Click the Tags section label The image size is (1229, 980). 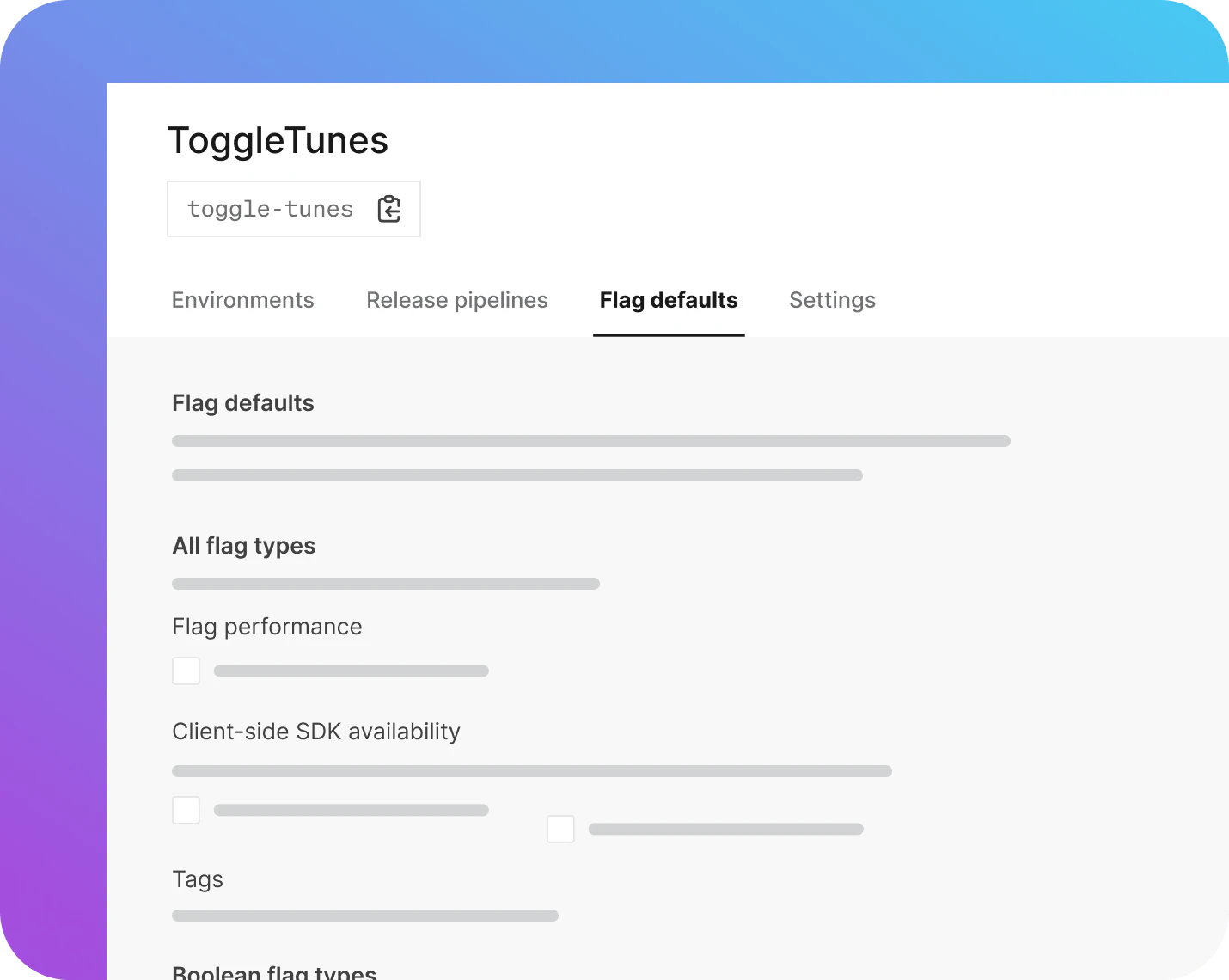(x=197, y=879)
